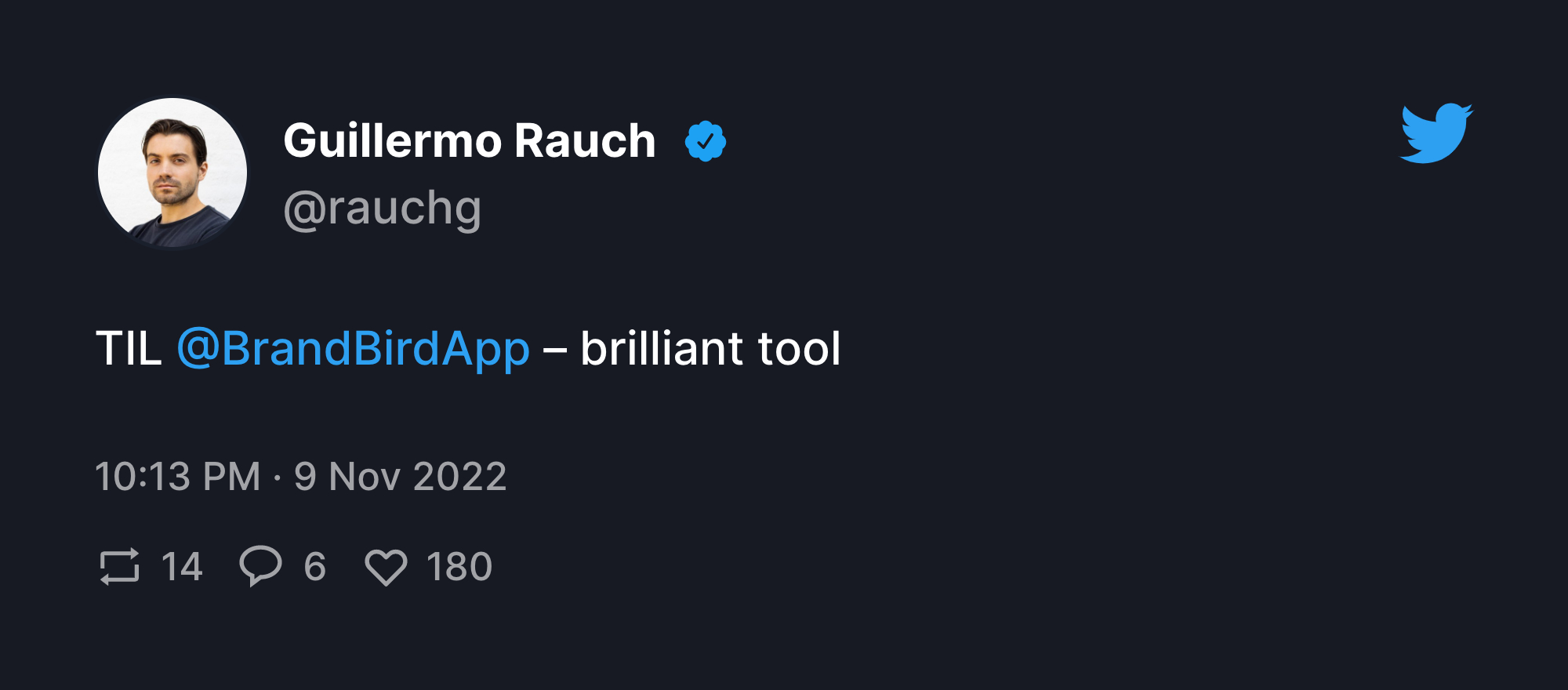Click the white checkmark inside the verified badge
This screenshot has height=690, width=1568.
click(x=706, y=141)
